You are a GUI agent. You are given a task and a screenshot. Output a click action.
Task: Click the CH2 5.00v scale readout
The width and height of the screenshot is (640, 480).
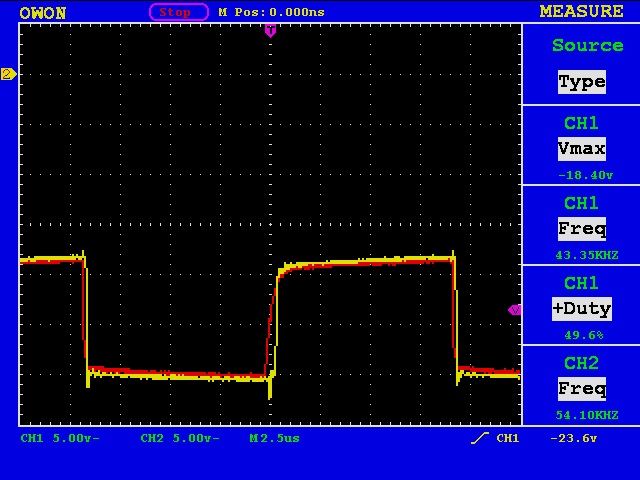(180, 438)
